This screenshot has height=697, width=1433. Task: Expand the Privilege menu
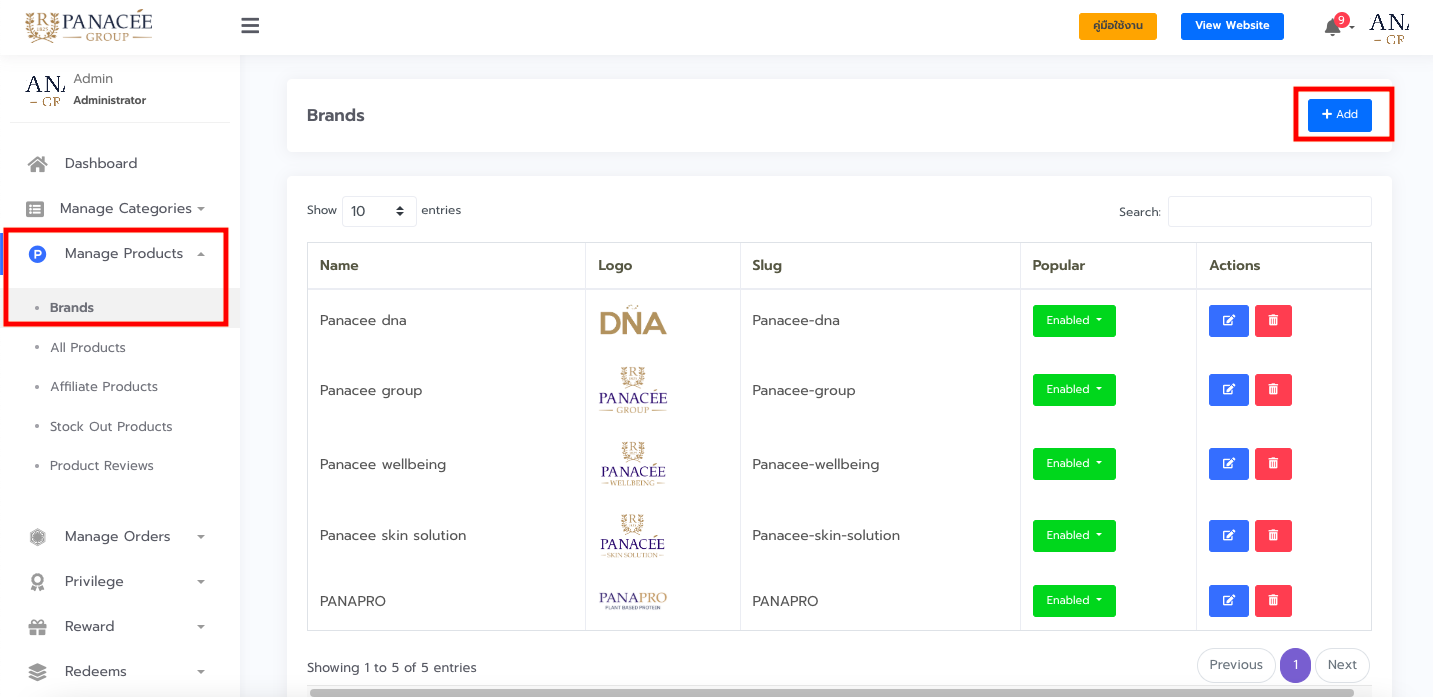click(94, 582)
